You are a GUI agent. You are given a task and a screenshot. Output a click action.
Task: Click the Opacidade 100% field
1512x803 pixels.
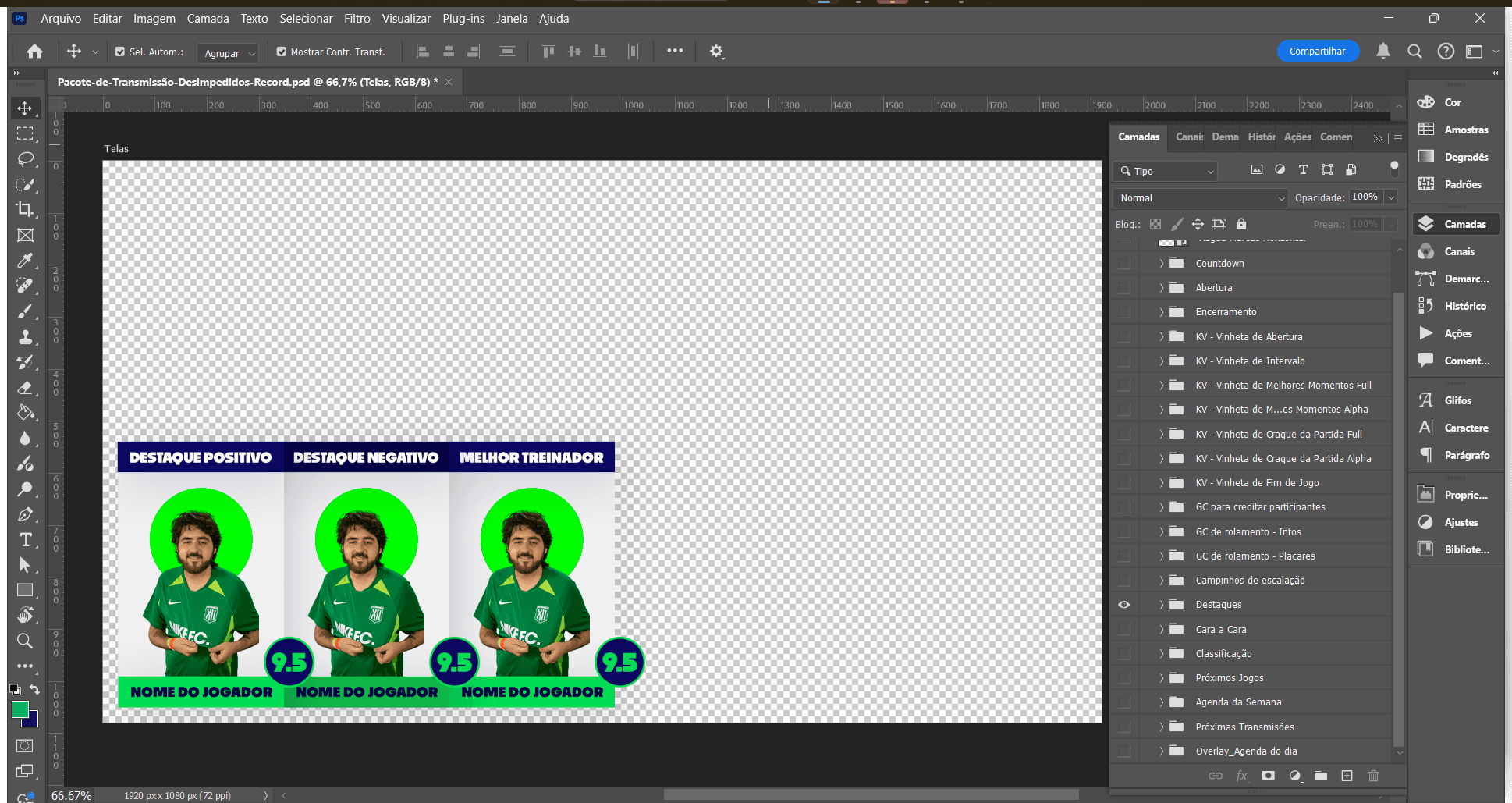[x=1366, y=197]
